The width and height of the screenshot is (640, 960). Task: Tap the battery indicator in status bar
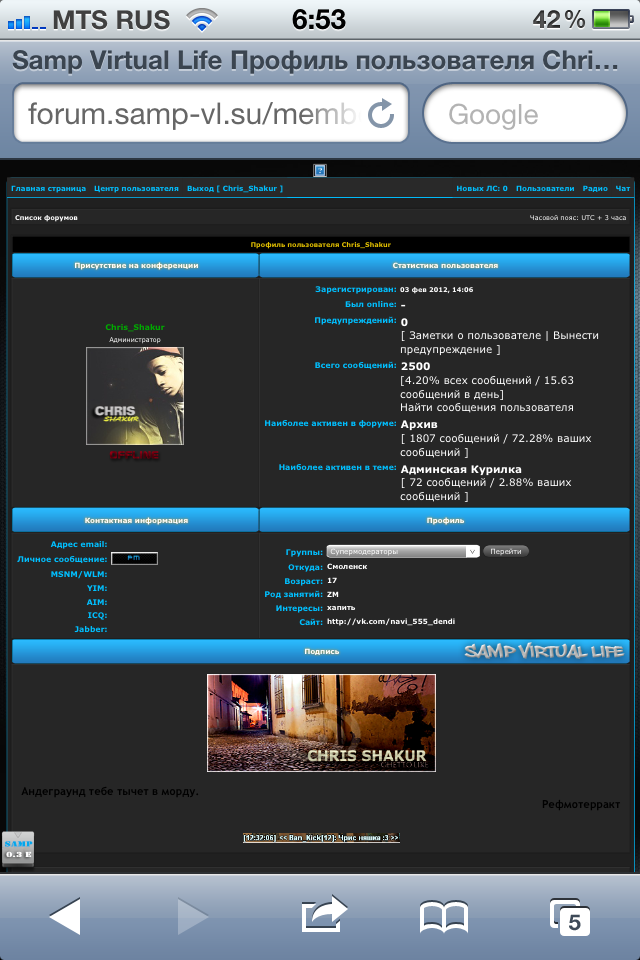tap(612, 20)
